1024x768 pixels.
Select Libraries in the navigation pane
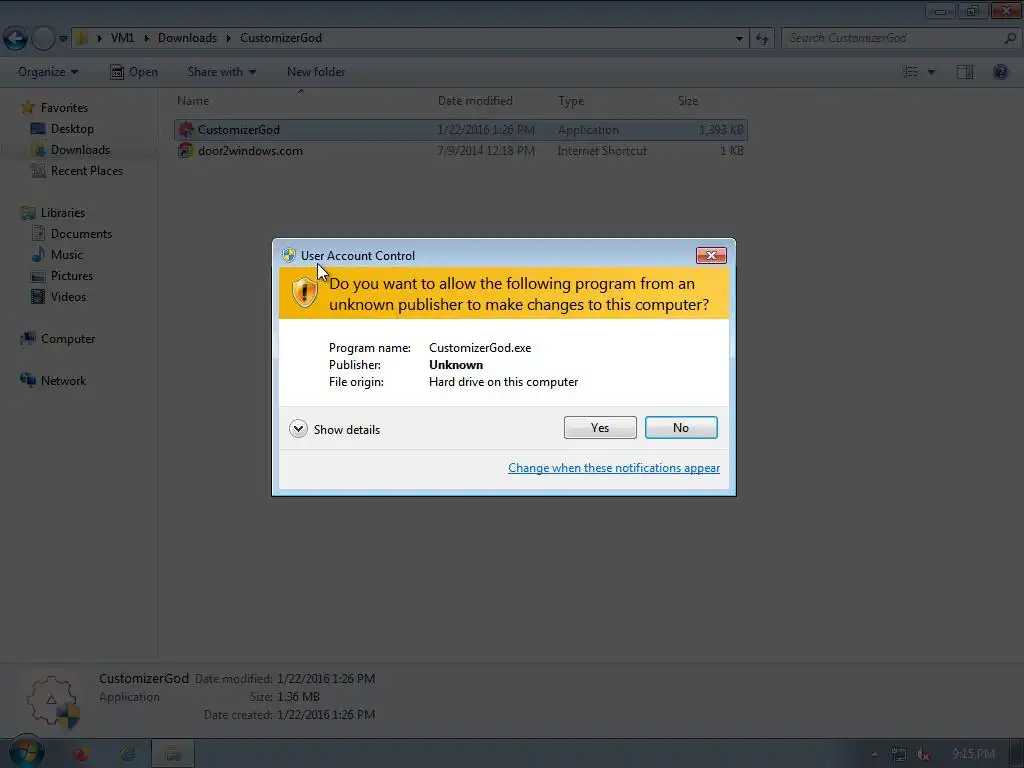coord(63,213)
